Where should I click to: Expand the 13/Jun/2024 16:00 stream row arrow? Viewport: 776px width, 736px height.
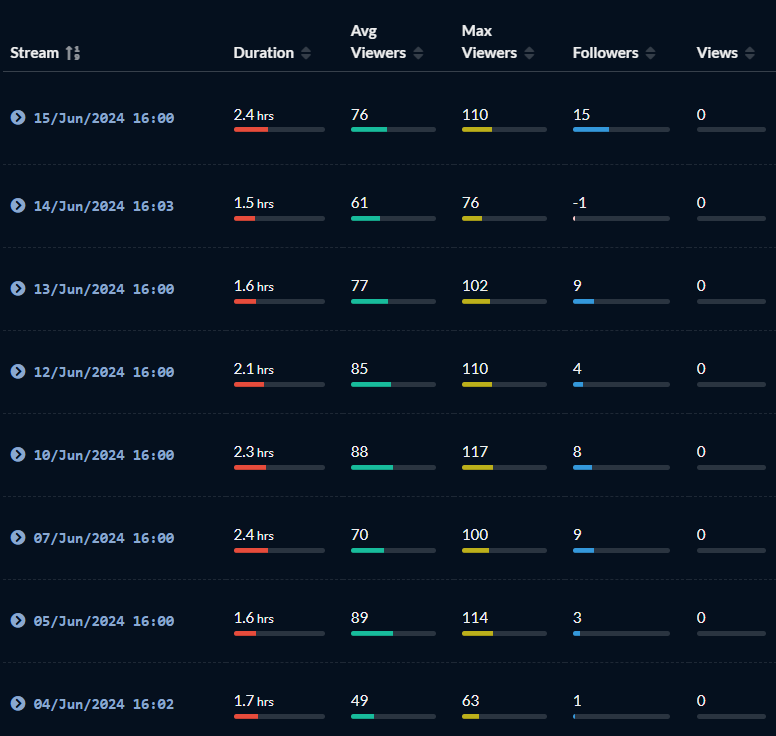(x=17, y=289)
